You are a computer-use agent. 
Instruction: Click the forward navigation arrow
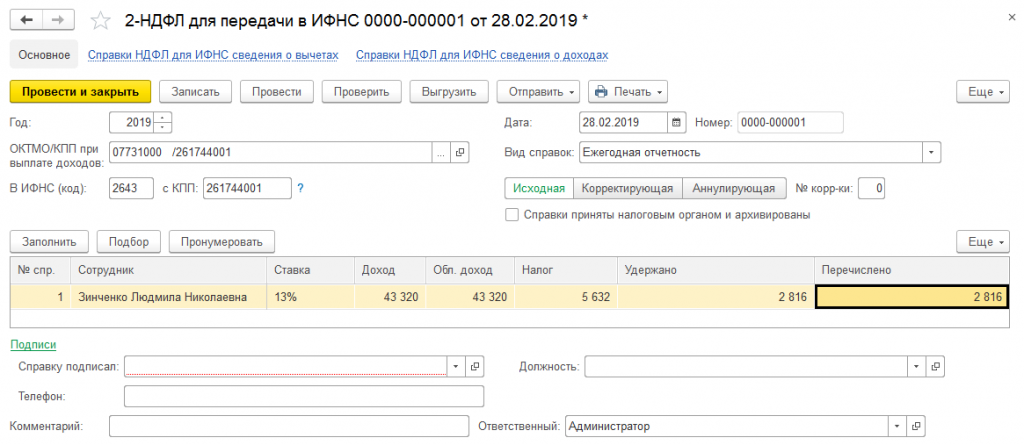58,20
